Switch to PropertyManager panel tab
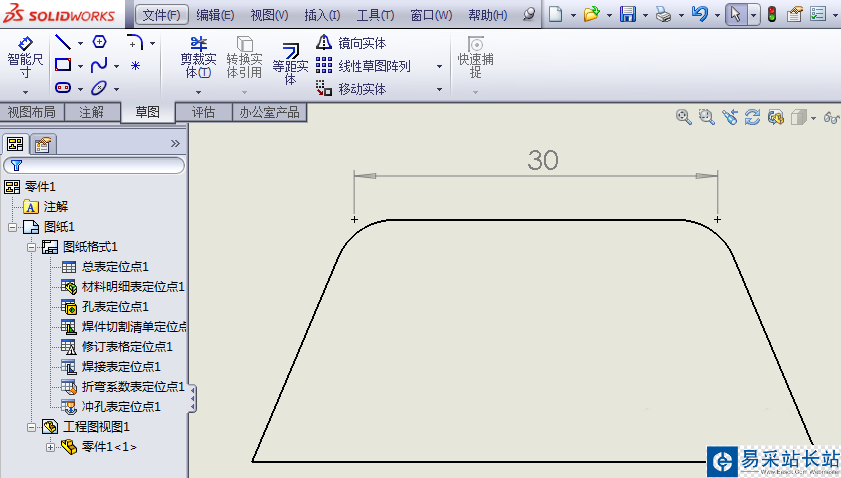 tap(42, 144)
